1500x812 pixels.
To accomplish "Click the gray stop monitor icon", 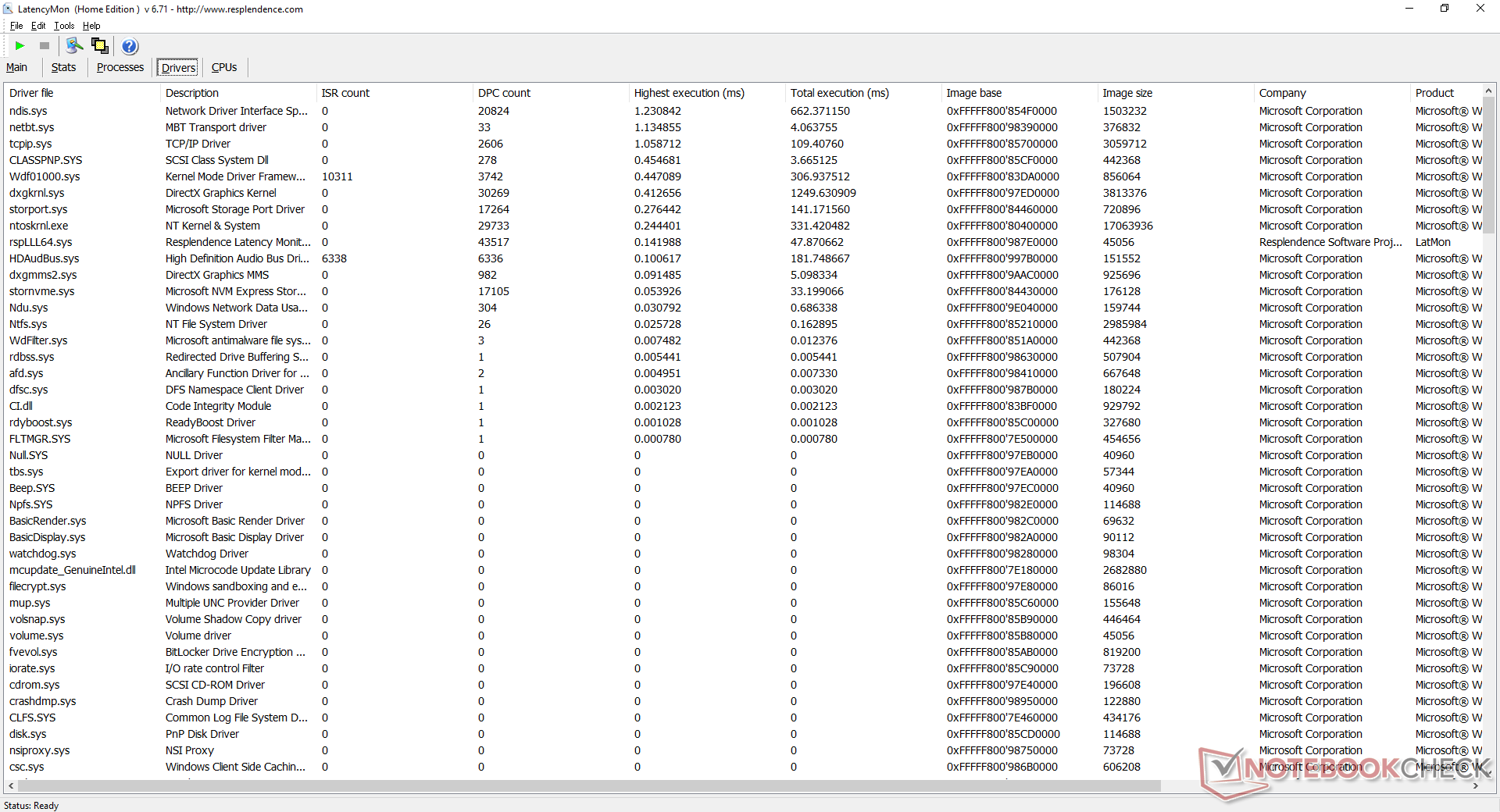I will tap(45, 46).
